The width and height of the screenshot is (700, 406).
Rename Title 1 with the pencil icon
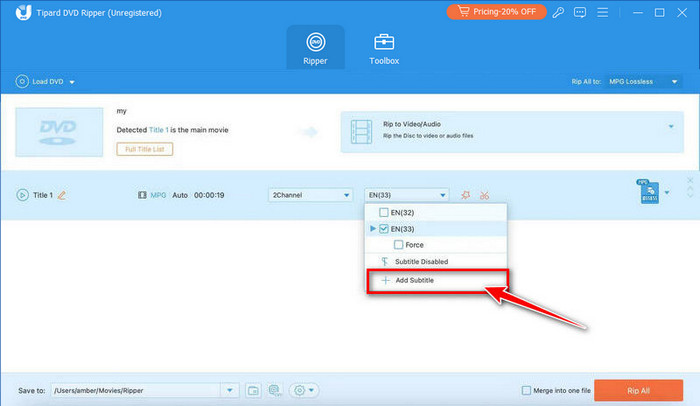tap(62, 195)
